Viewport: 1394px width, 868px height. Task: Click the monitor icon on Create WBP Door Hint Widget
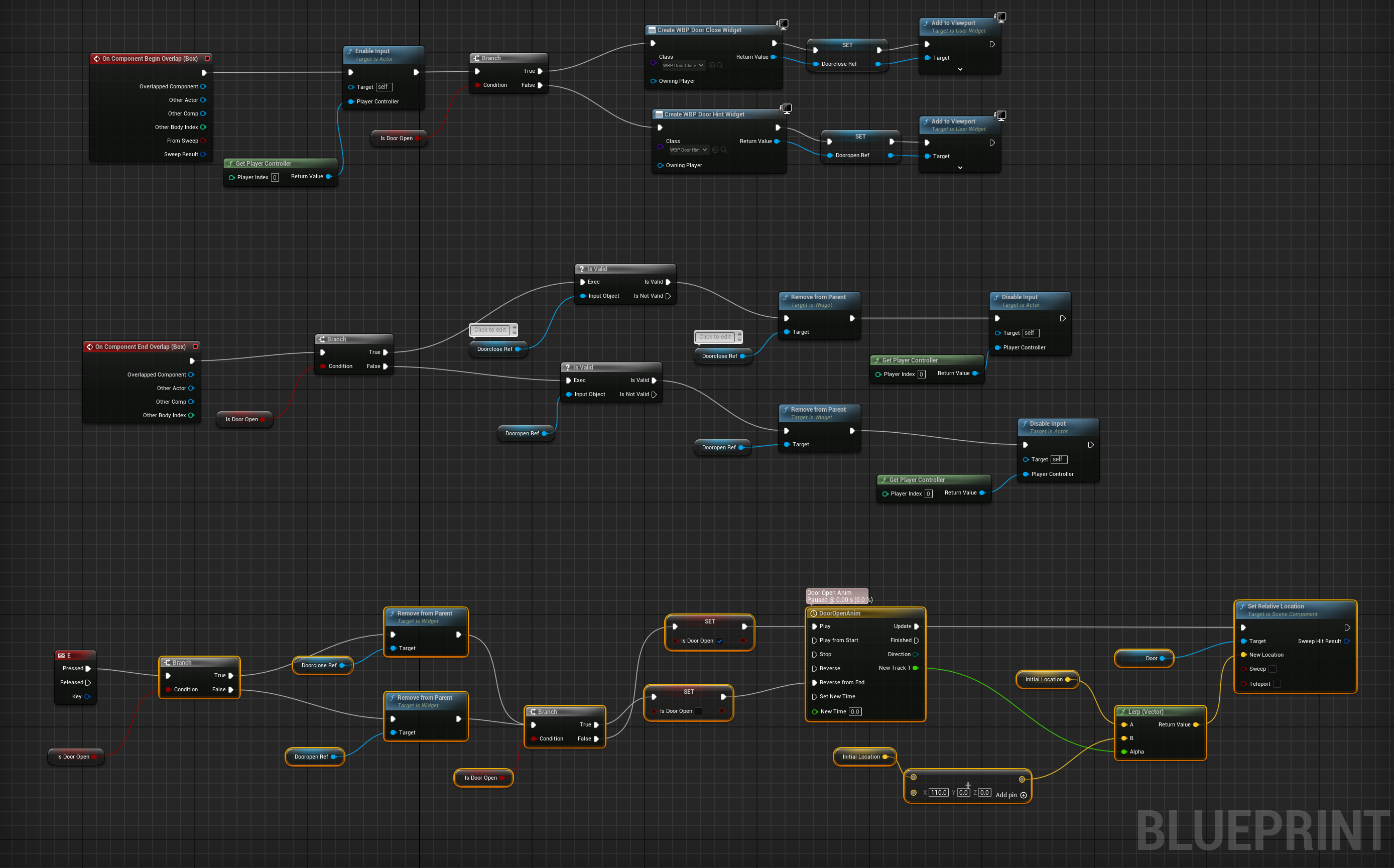[787, 108]
